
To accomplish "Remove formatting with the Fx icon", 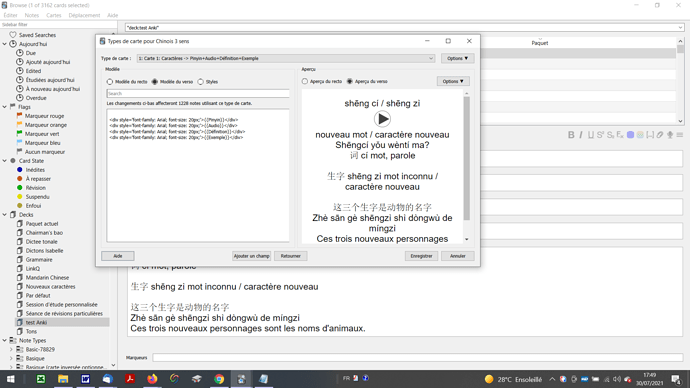I will 620,135.
